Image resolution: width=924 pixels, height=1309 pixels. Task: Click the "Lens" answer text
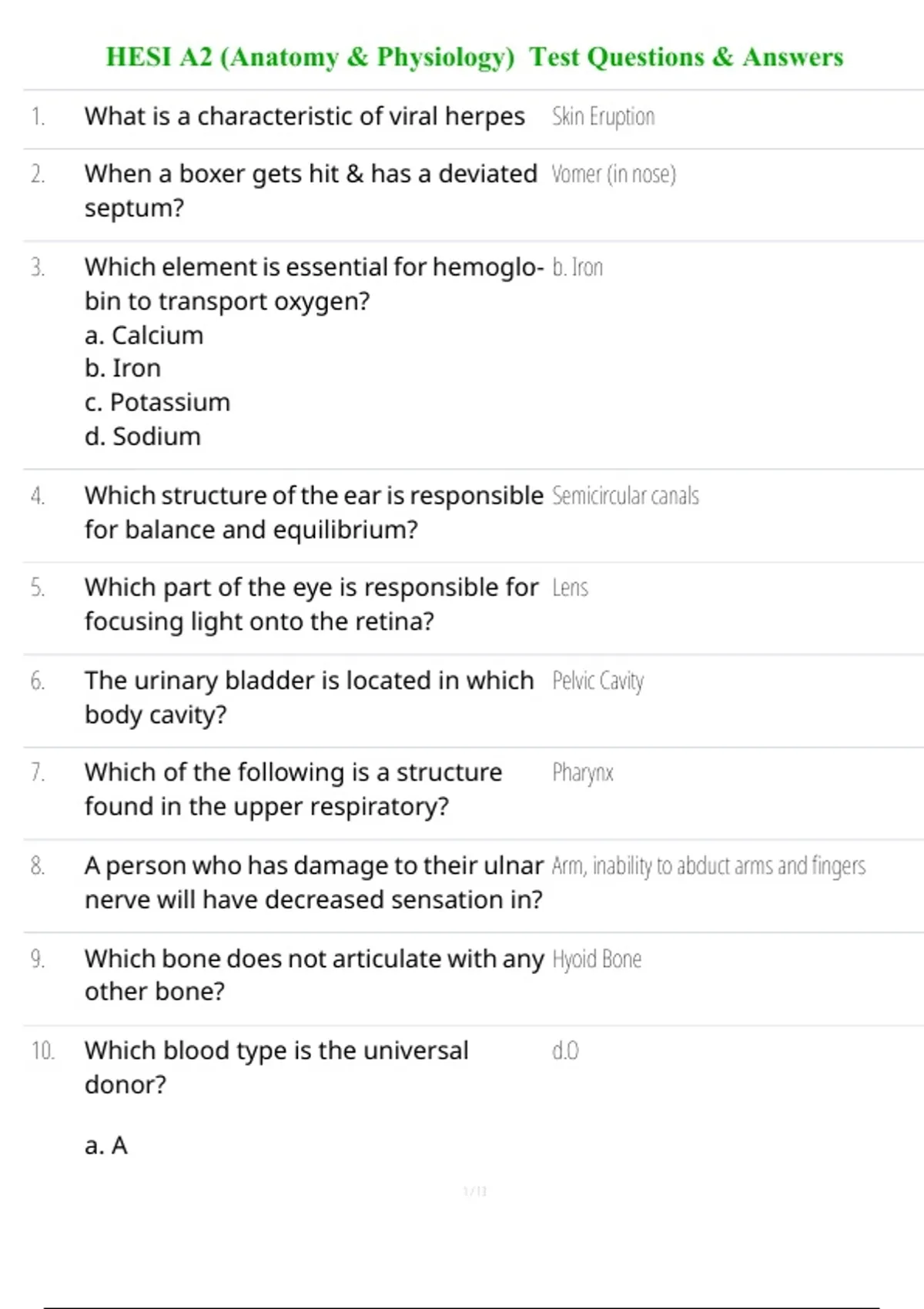570,588
